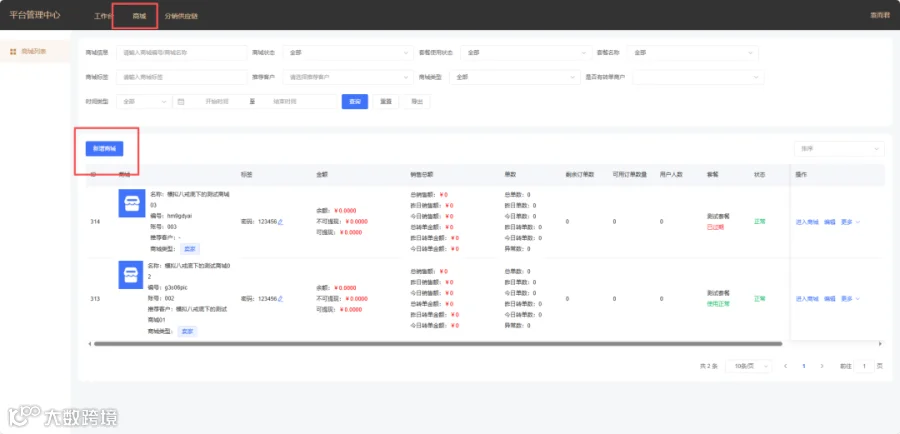This screenshot has height=434, width=900.
Task: Expand 更多 menu for row 314
Action: (x=850, y=222)
